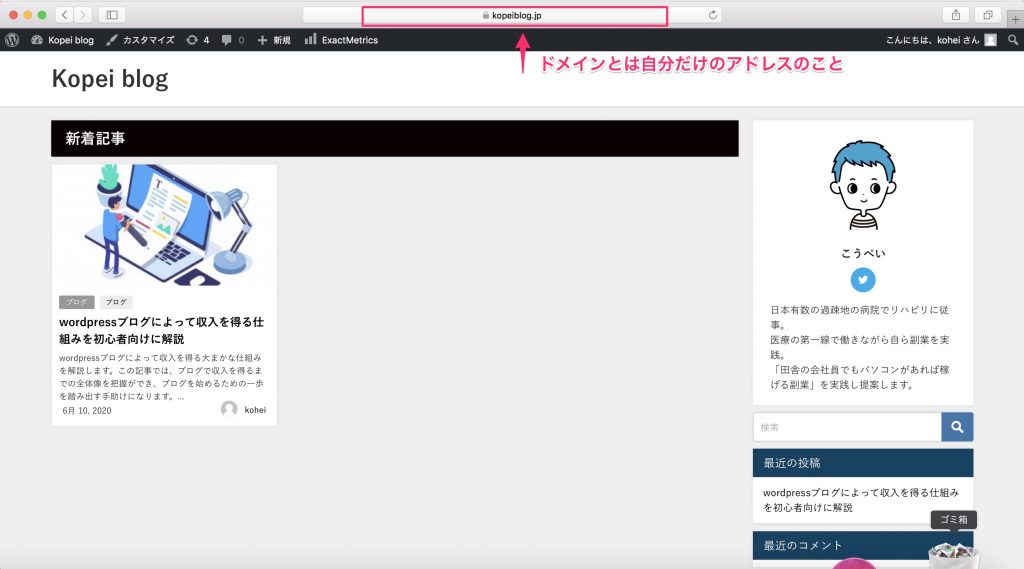Open the wordpressブログ article title link
Screen dimensions: 1024x569
pyautogui.click(x=162, y=330)
